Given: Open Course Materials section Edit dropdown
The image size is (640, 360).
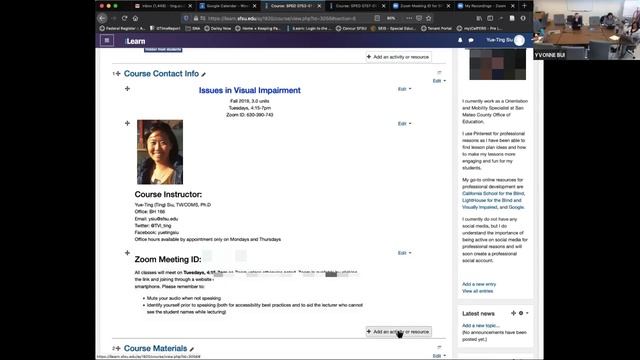Looking at the screenshot, I should (439, 356).
